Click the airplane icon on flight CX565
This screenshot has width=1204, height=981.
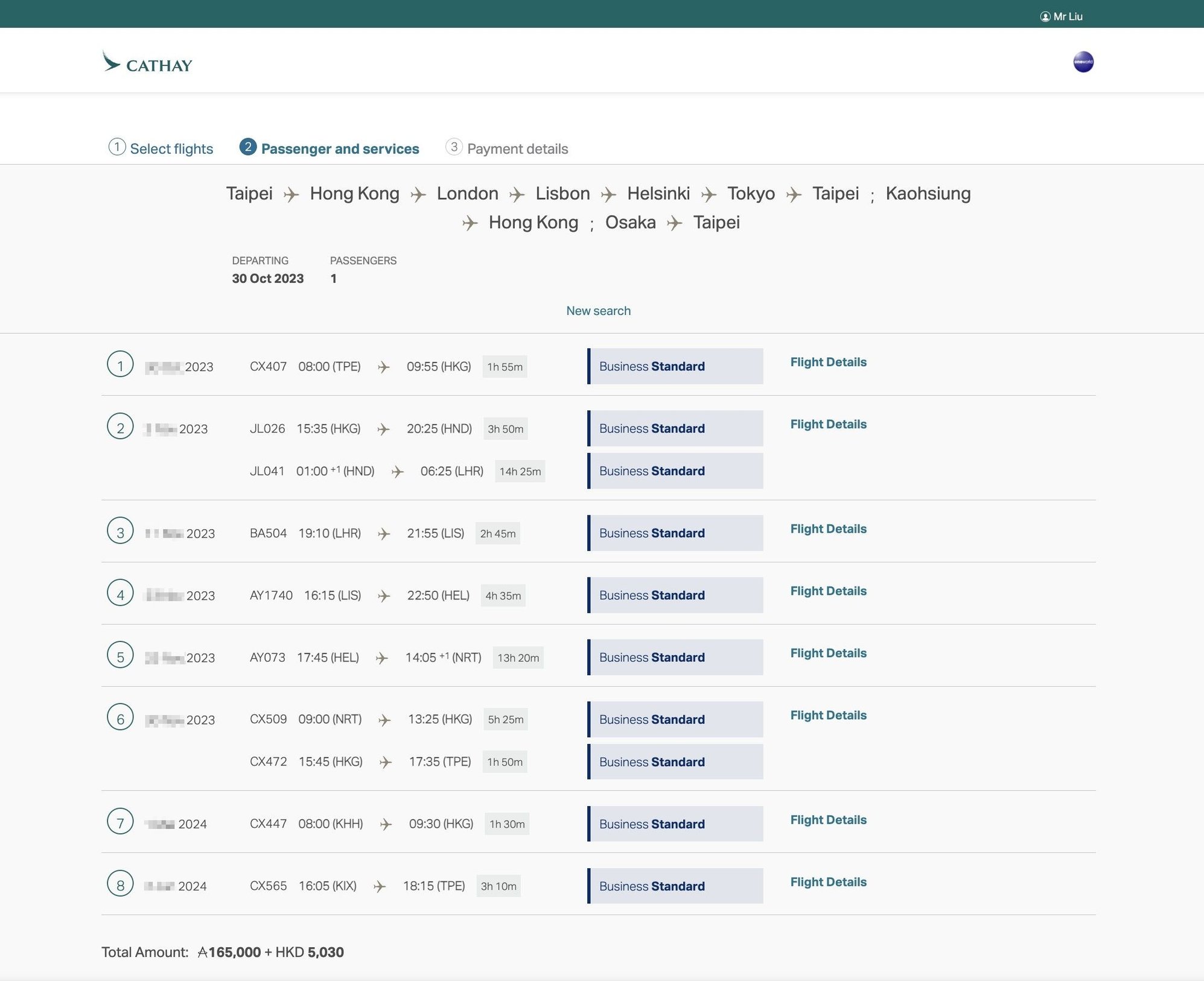(380, 886)
